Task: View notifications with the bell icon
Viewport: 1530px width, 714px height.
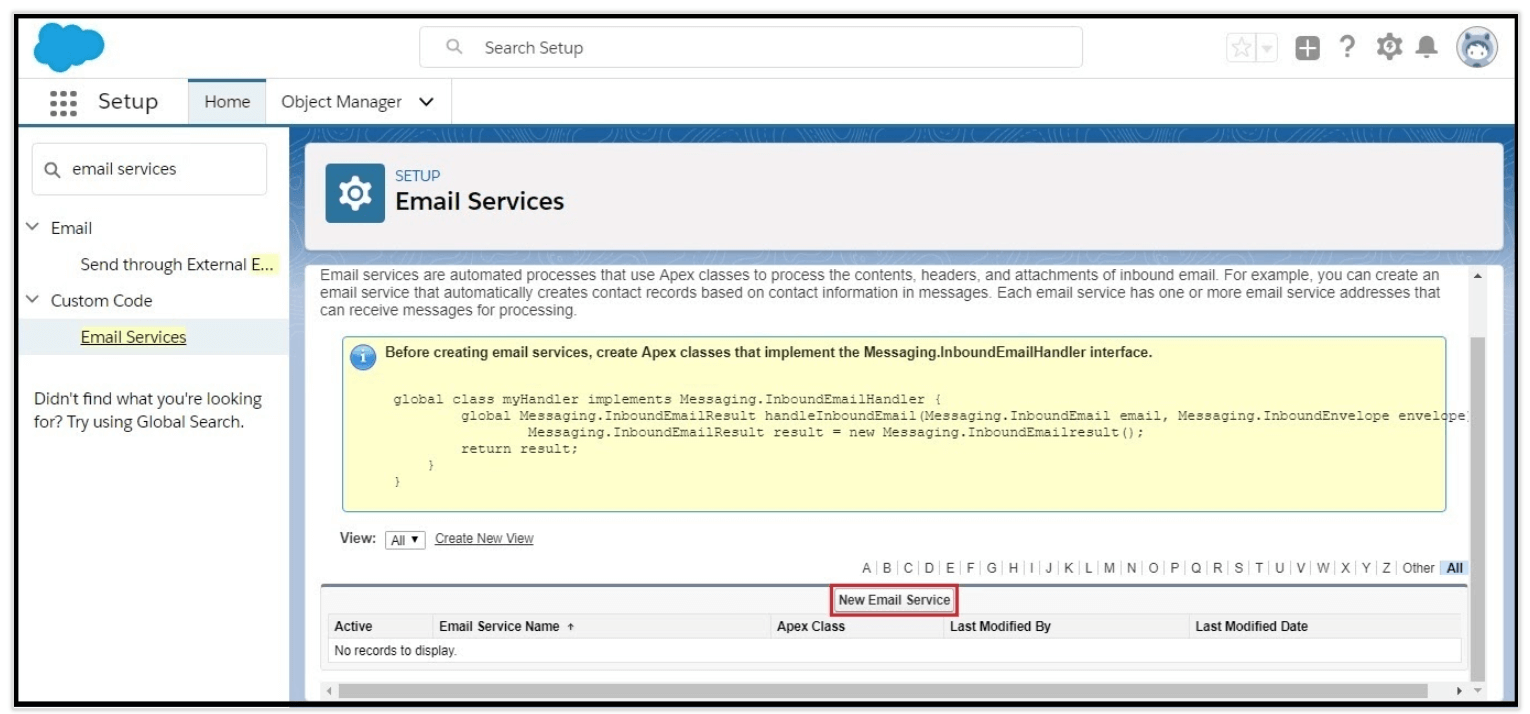Action: (1428, 44)
